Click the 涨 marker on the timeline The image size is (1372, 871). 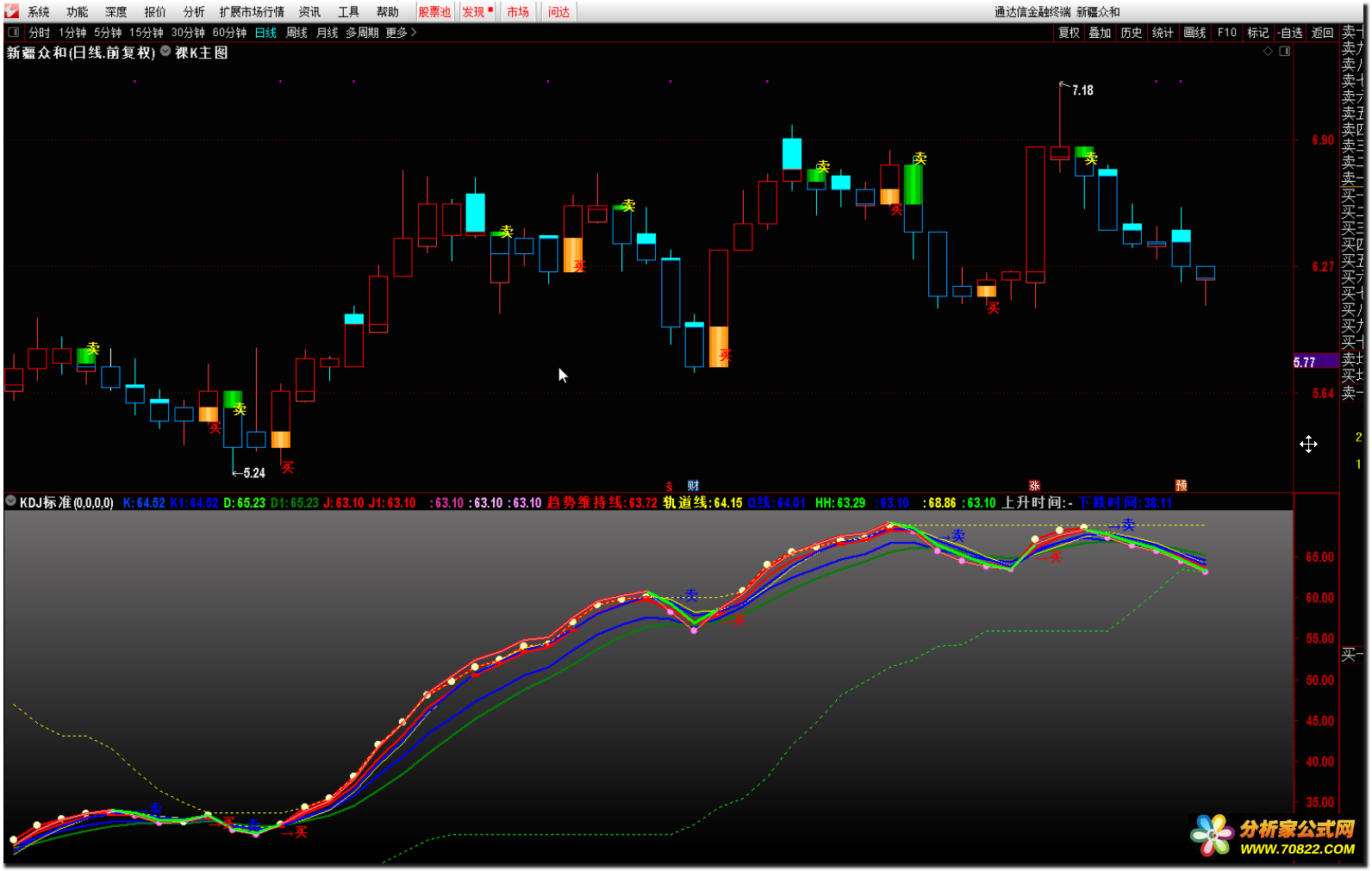(1034, 486)
